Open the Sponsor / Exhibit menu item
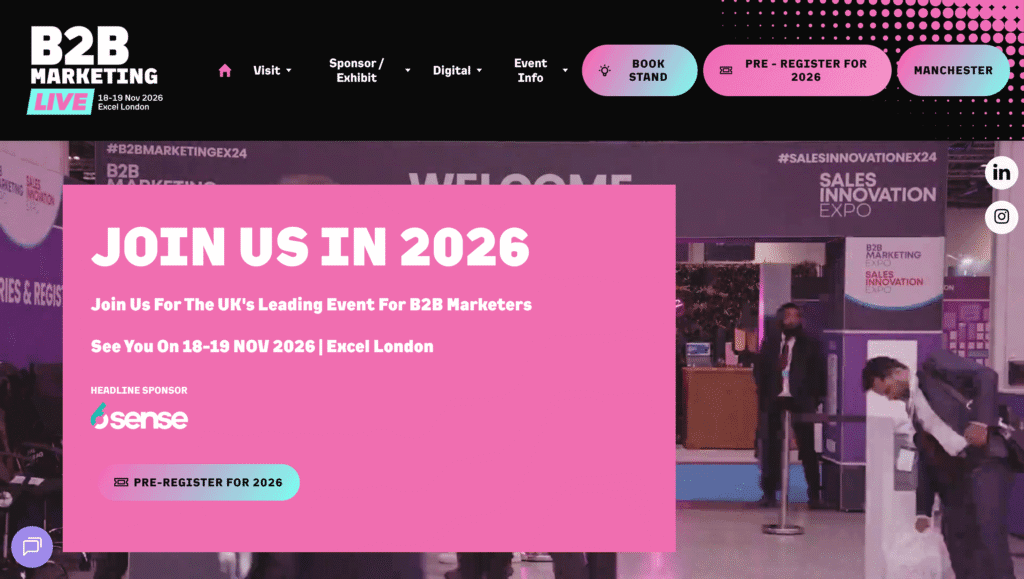The image size is (1024, 579). click(357, 70)
